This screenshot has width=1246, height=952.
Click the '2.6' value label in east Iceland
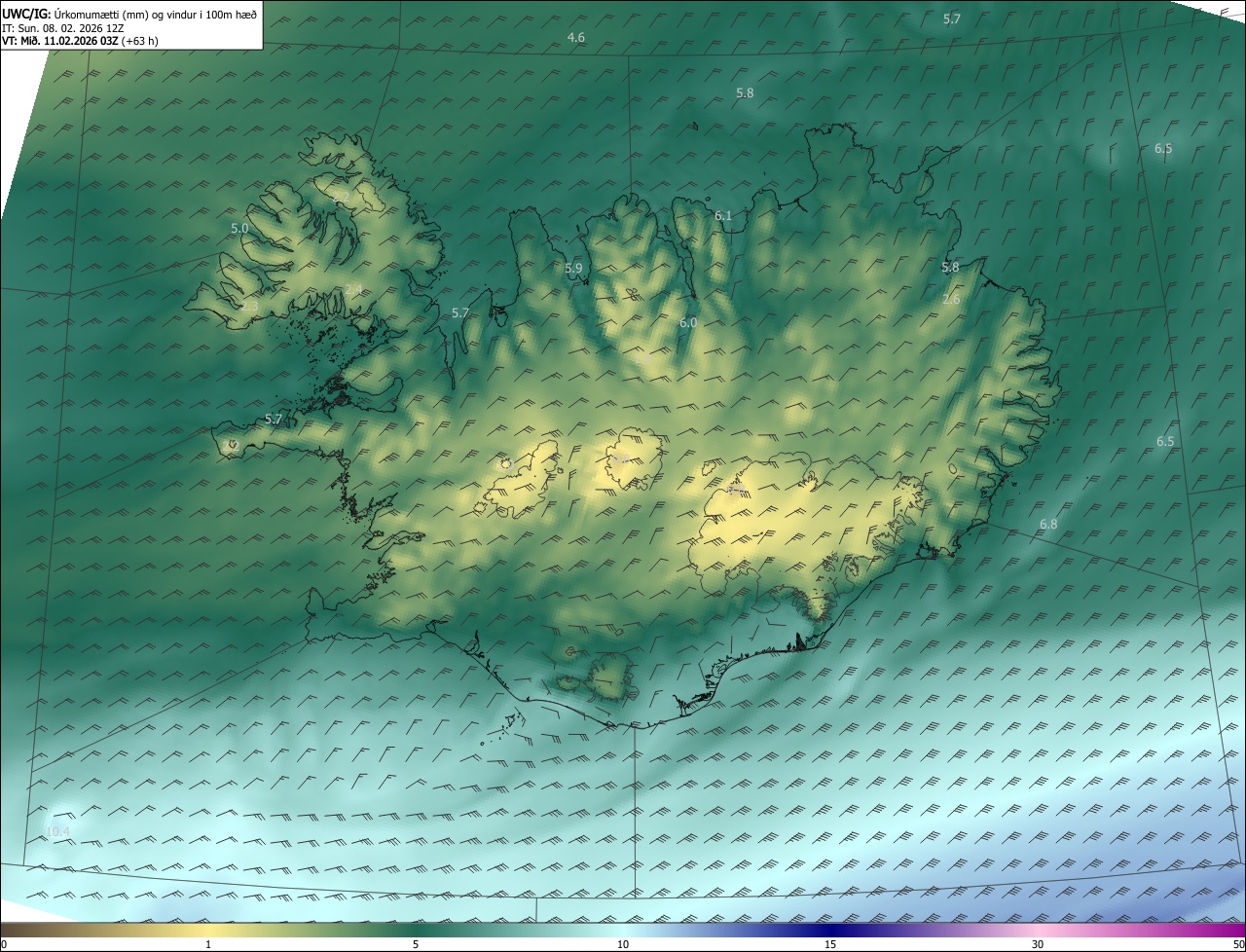coord(951,300)
